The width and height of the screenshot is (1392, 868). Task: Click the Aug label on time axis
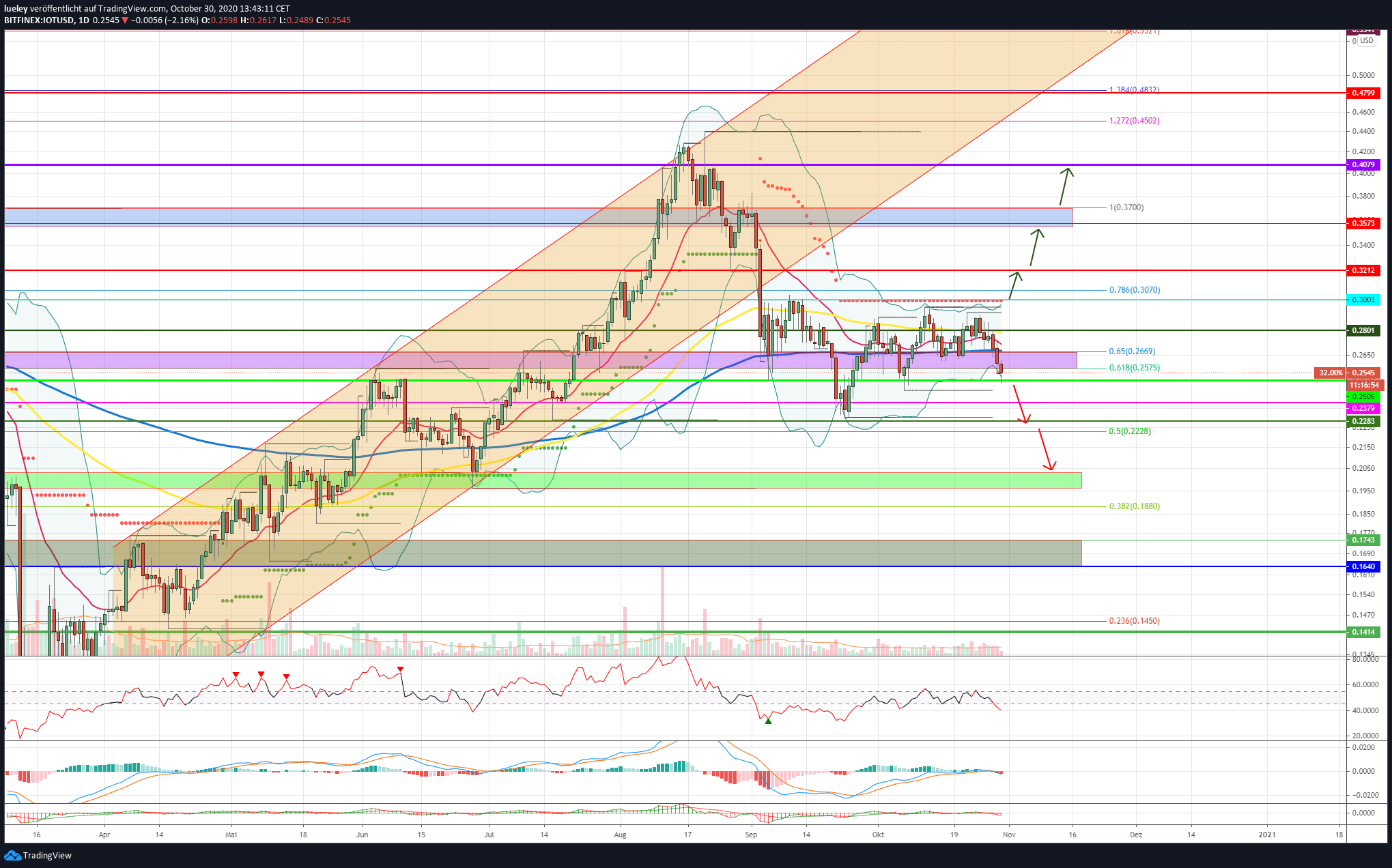[620, 835]
